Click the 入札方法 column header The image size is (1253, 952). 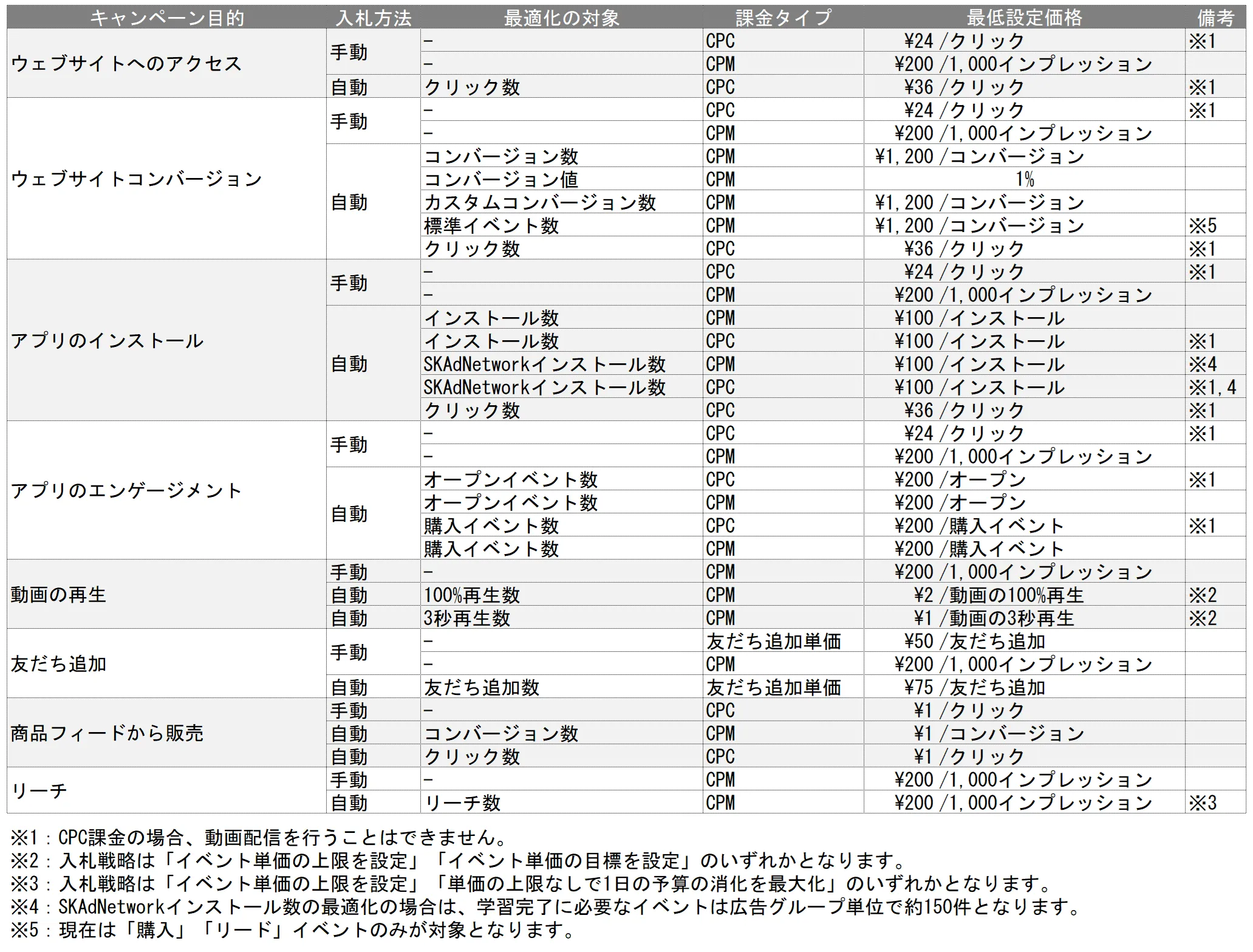pos(373,18)
